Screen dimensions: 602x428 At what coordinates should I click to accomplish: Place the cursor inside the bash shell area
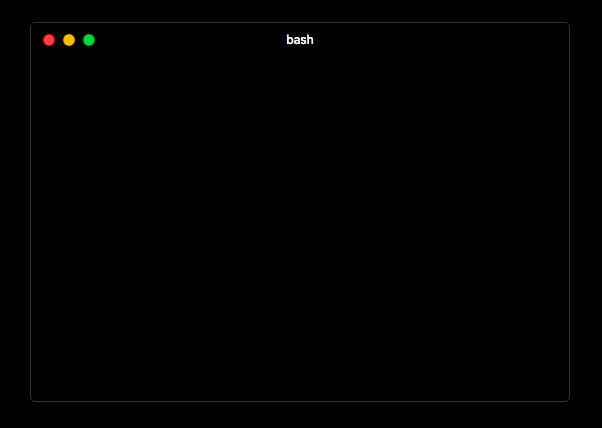pyautogui.click(x=300, y=228)
